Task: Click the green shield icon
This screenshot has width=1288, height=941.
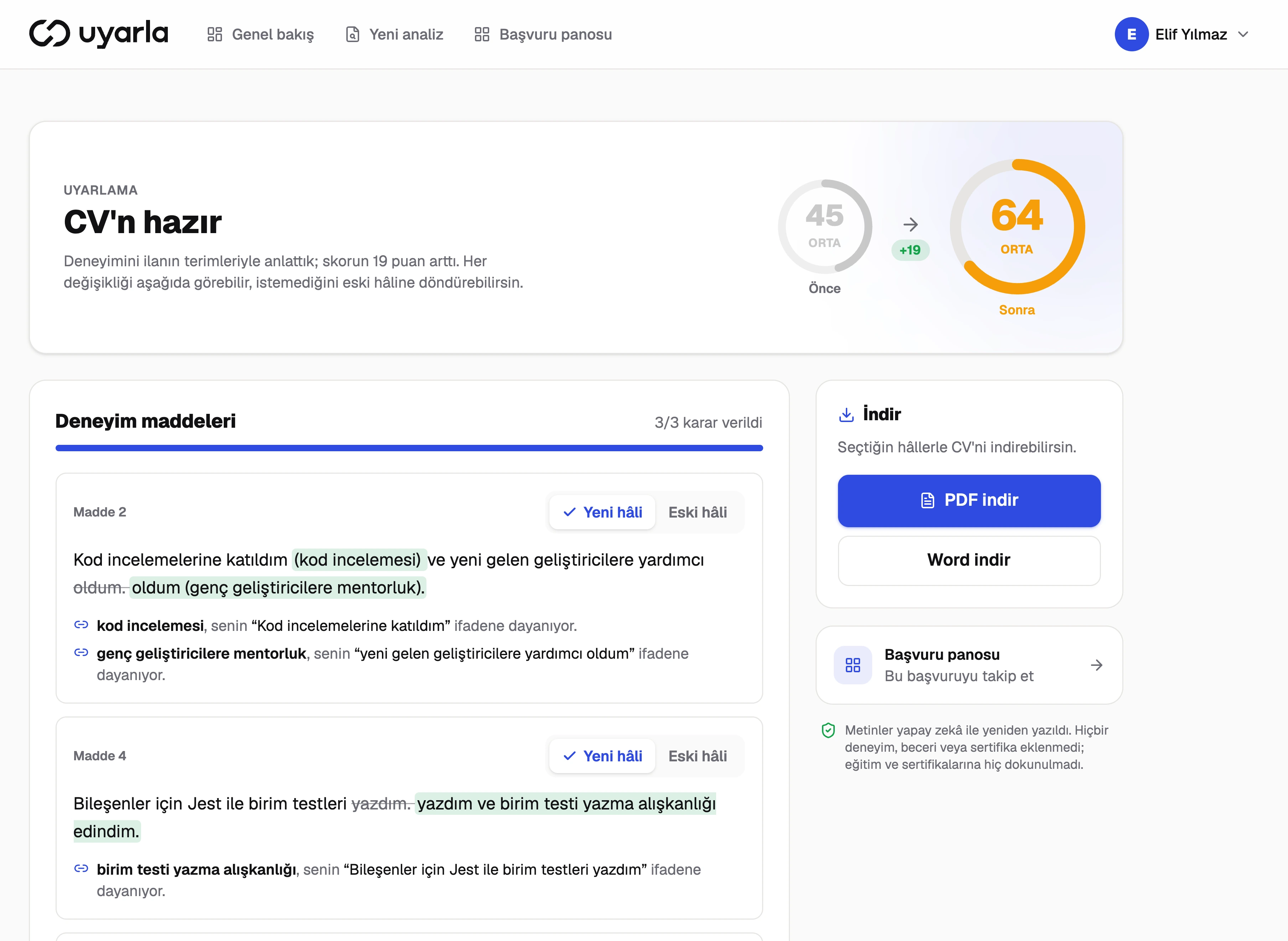Action: coord(828,730)
